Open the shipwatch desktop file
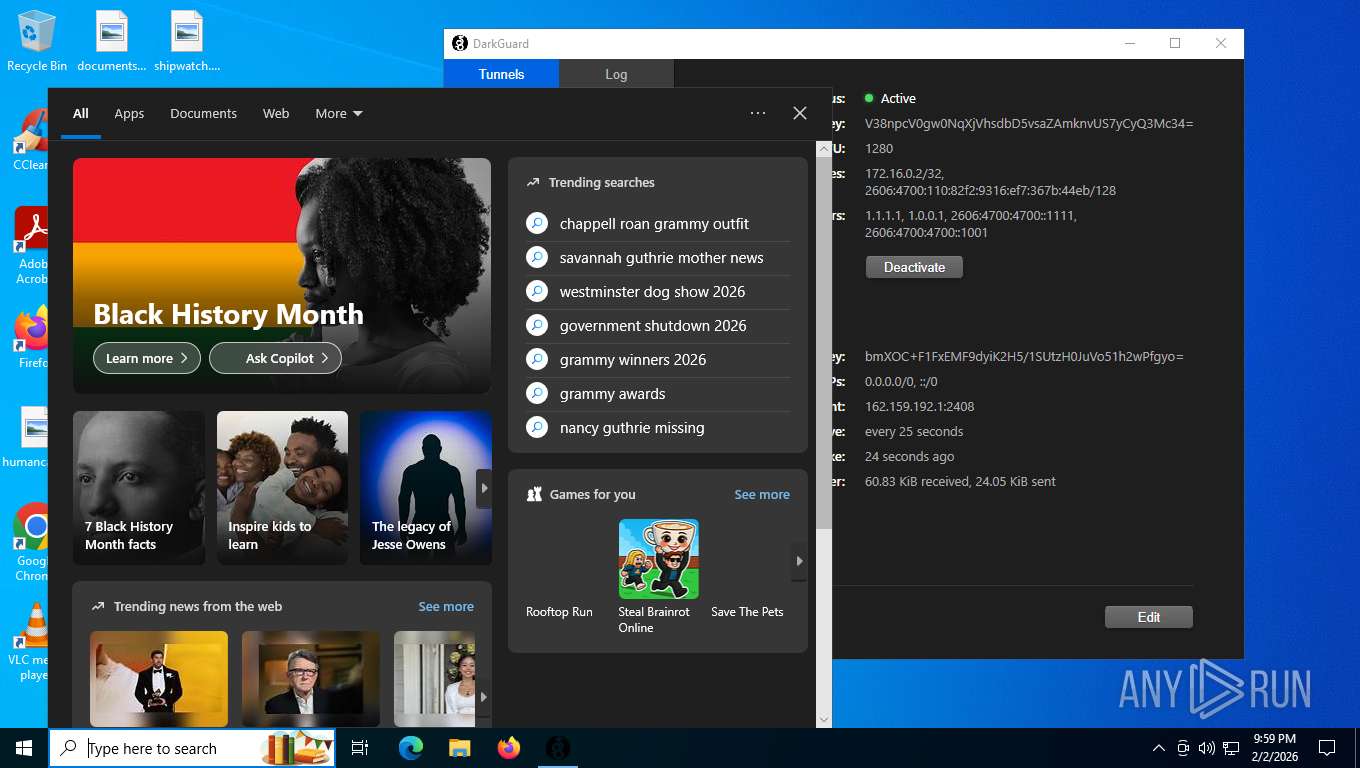The image size is (1360, 768). [x=187, y=41]
